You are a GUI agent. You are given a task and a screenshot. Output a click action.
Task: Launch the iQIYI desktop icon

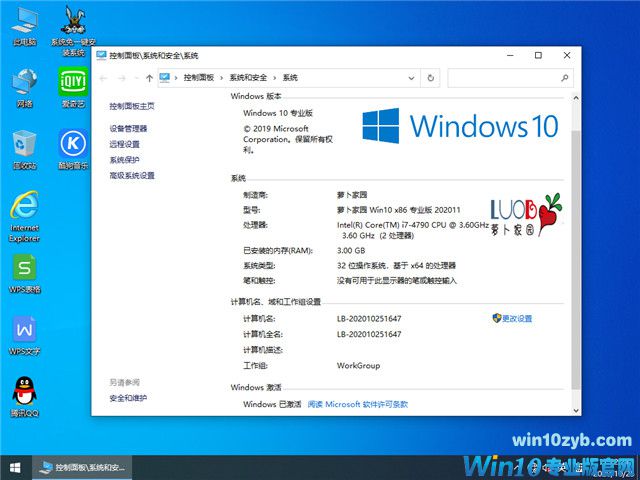tap(73, 87)
